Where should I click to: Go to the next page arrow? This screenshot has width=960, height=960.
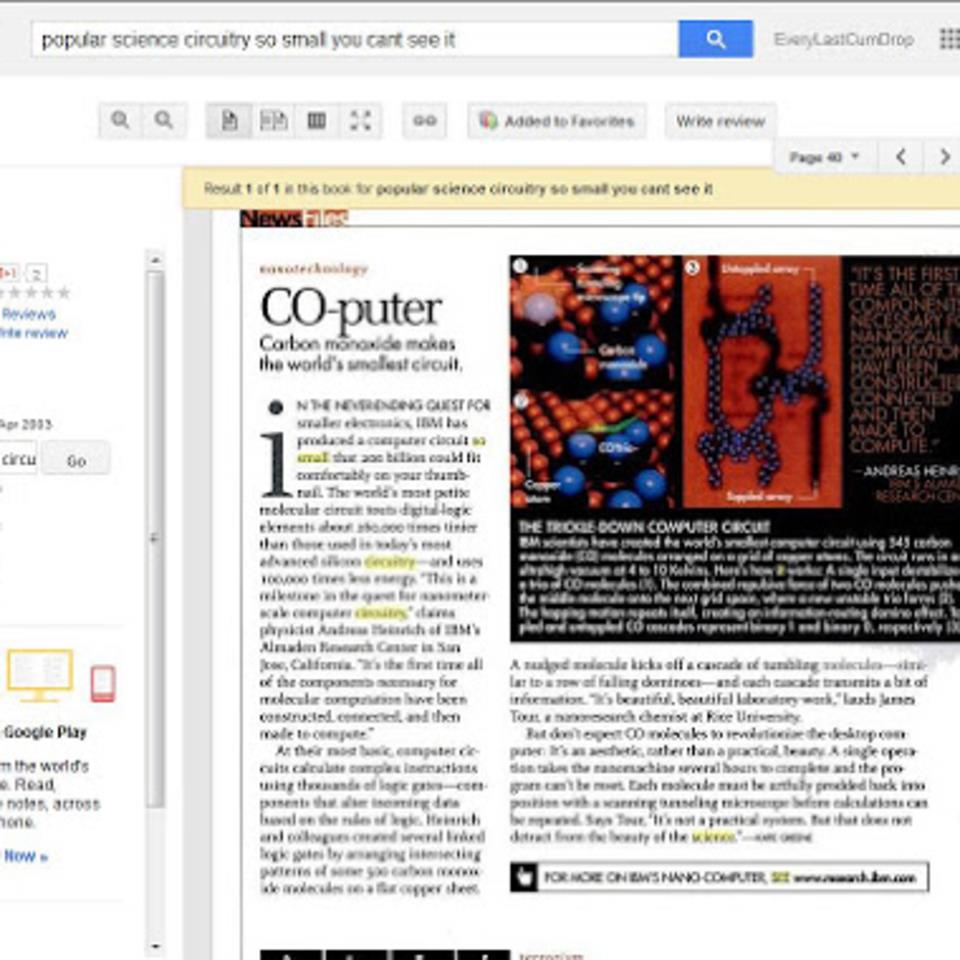pos(943,157)
